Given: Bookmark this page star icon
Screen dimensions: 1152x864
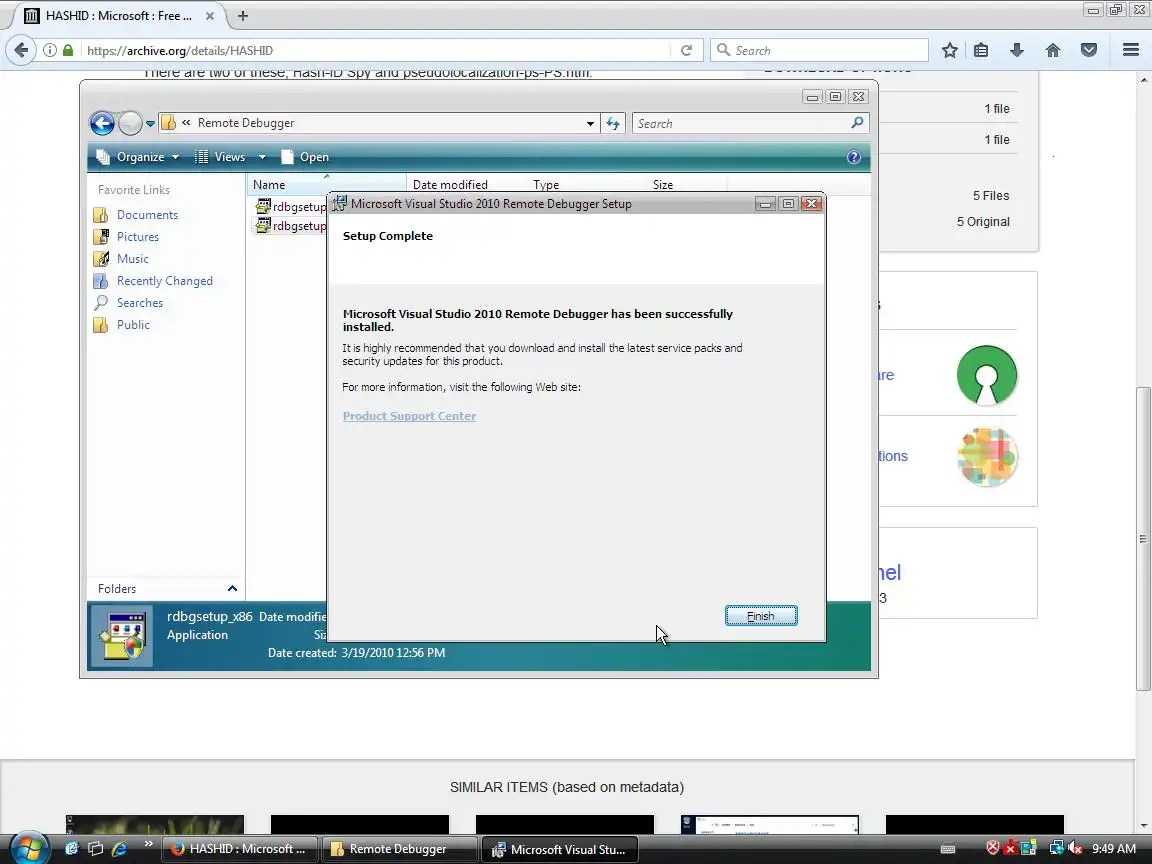Looking at the screenshot, I should (x=949, y=50).
